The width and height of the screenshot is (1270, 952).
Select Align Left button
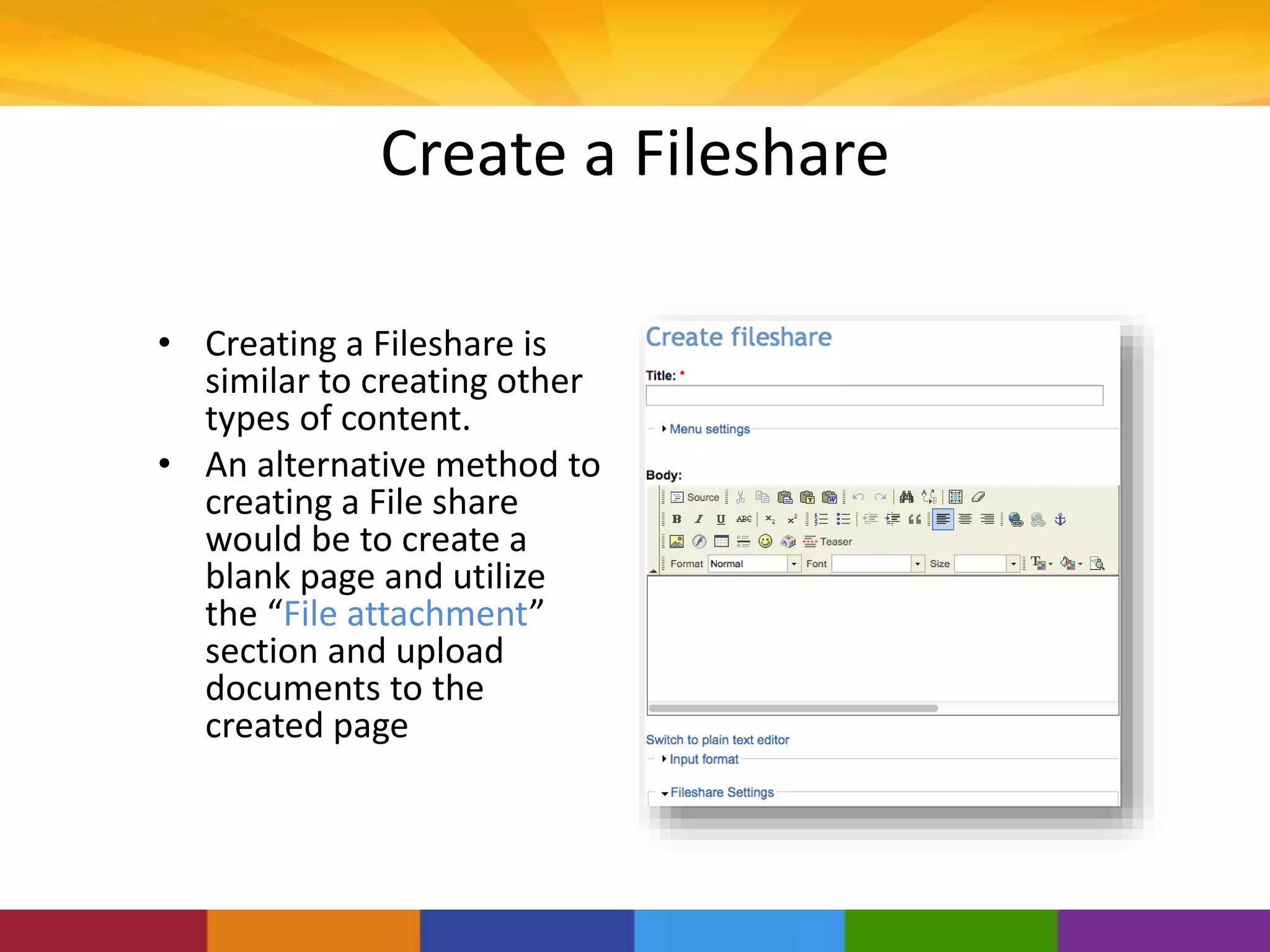click(x=943, y=519)
